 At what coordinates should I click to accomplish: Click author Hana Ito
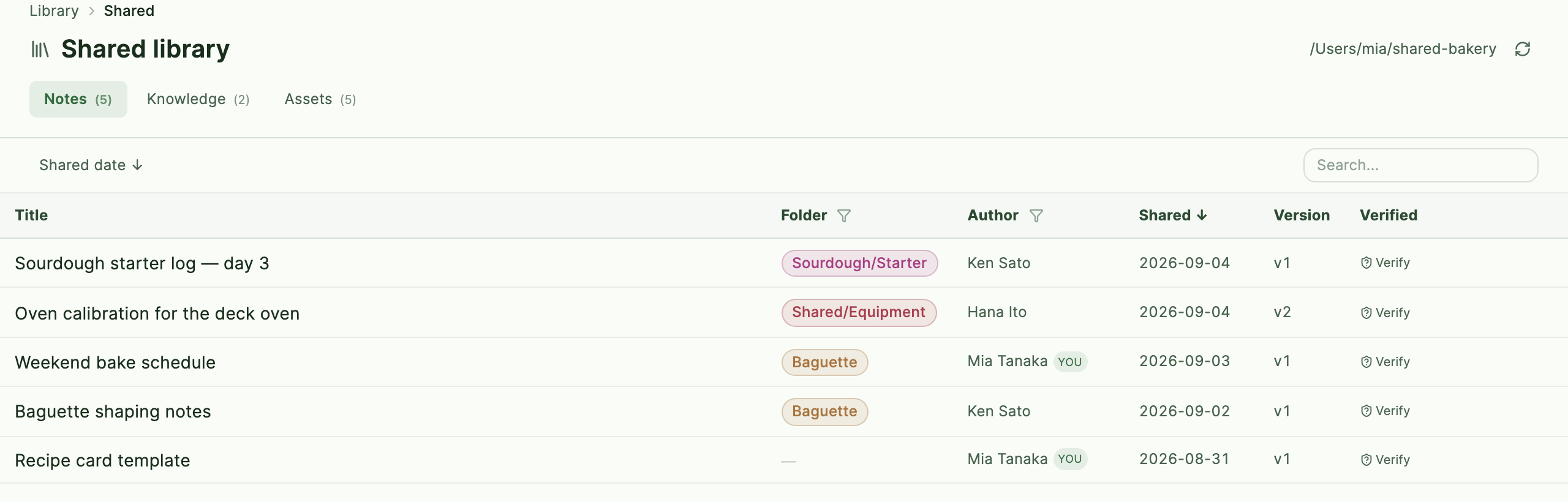point(997,312)
